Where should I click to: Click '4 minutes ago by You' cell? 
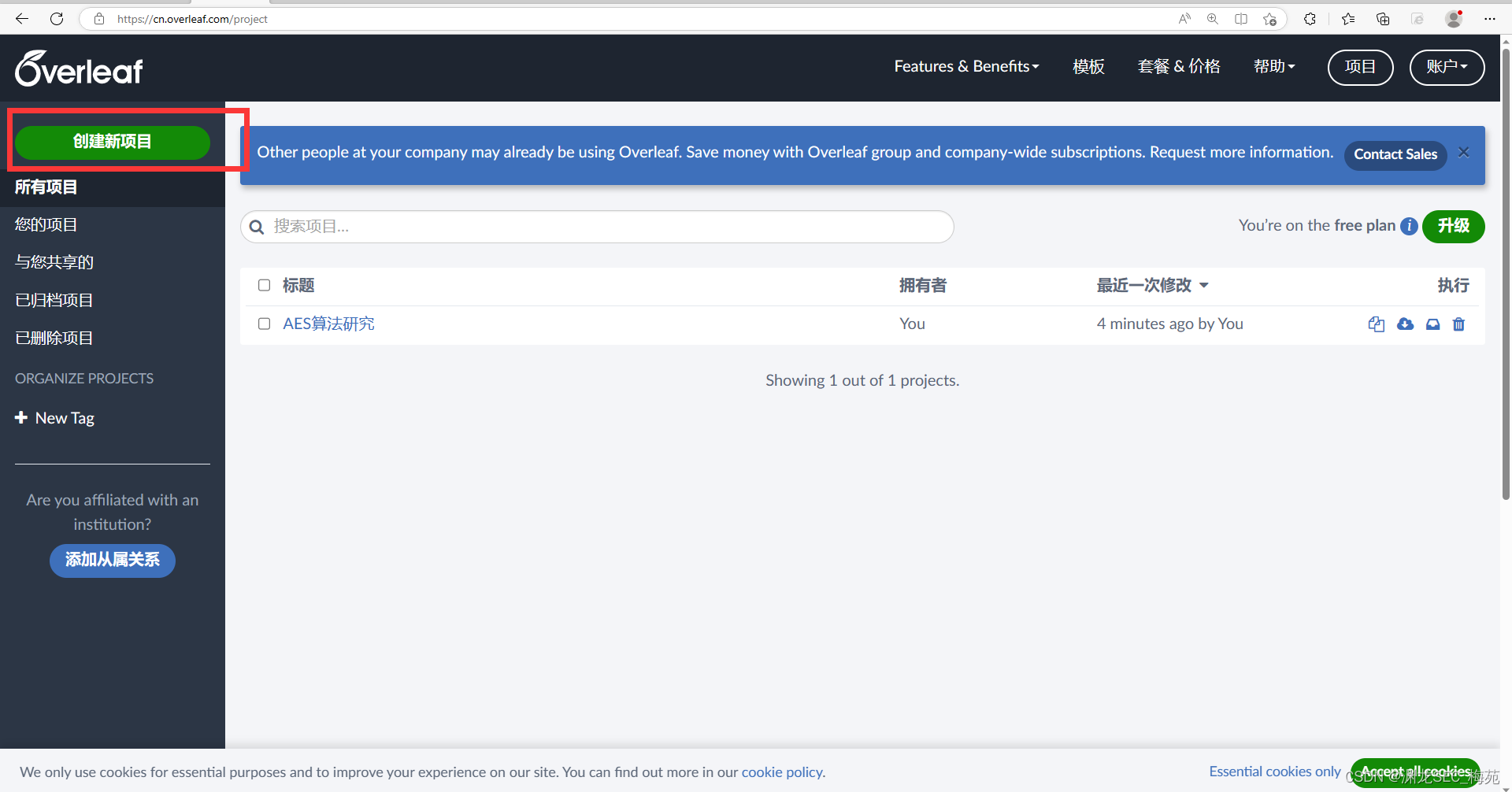coord(1169,324)
